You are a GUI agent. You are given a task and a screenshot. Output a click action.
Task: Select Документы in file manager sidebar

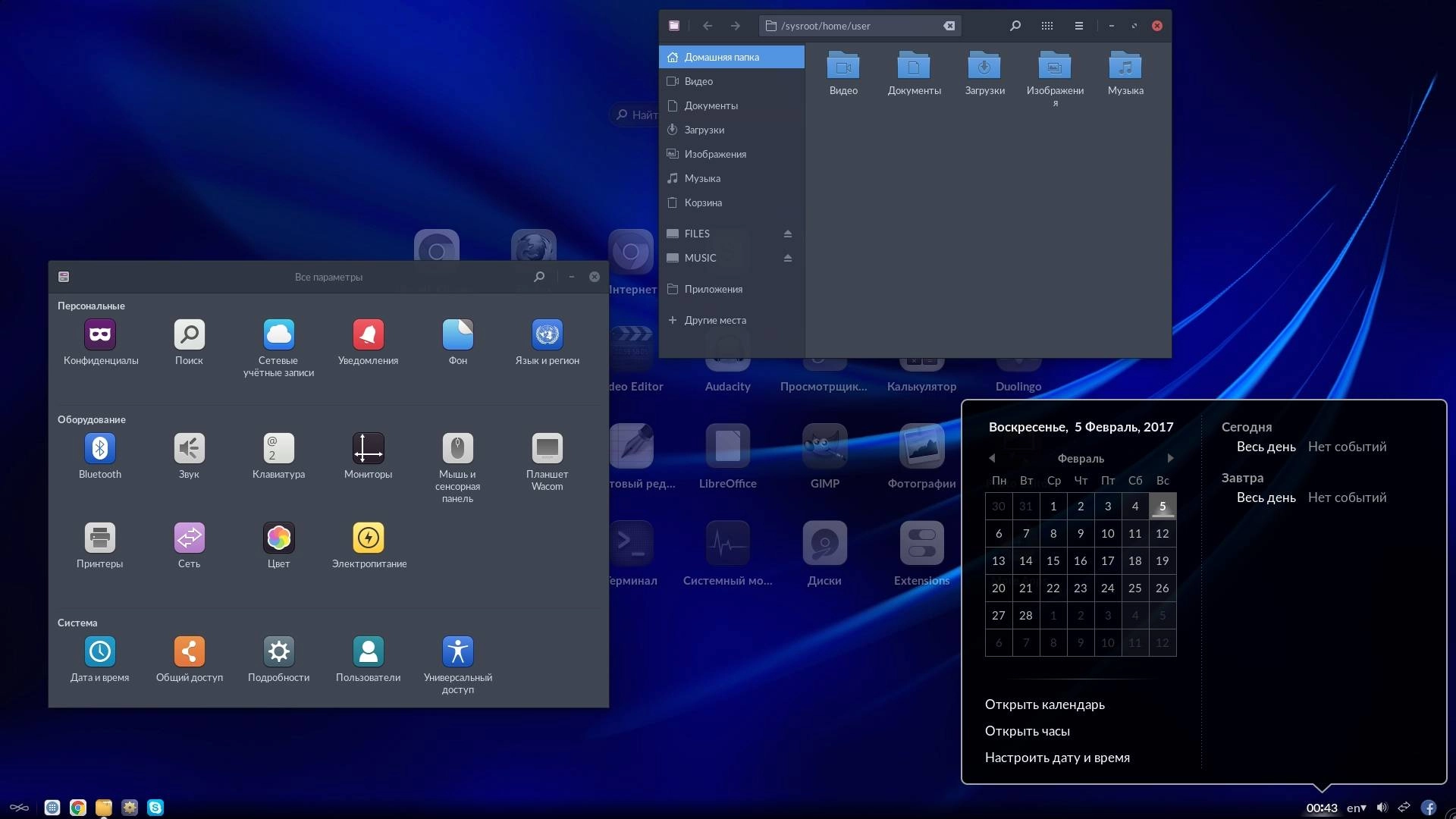point(732,105)
